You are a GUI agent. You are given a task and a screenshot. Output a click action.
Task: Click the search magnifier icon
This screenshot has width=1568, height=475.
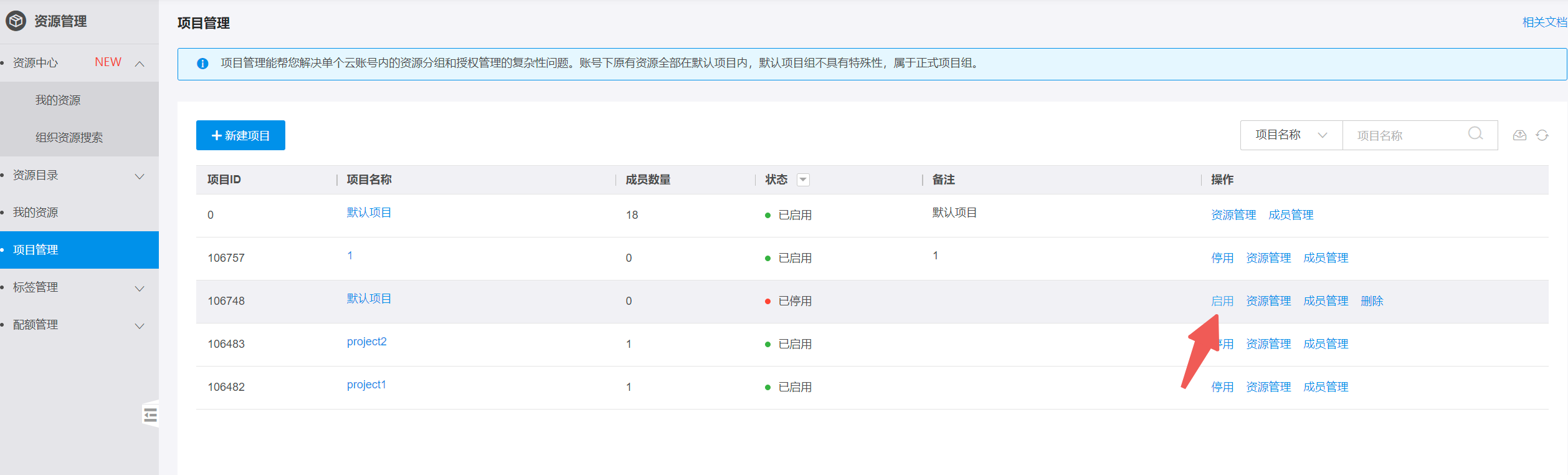pos(1475,134)
